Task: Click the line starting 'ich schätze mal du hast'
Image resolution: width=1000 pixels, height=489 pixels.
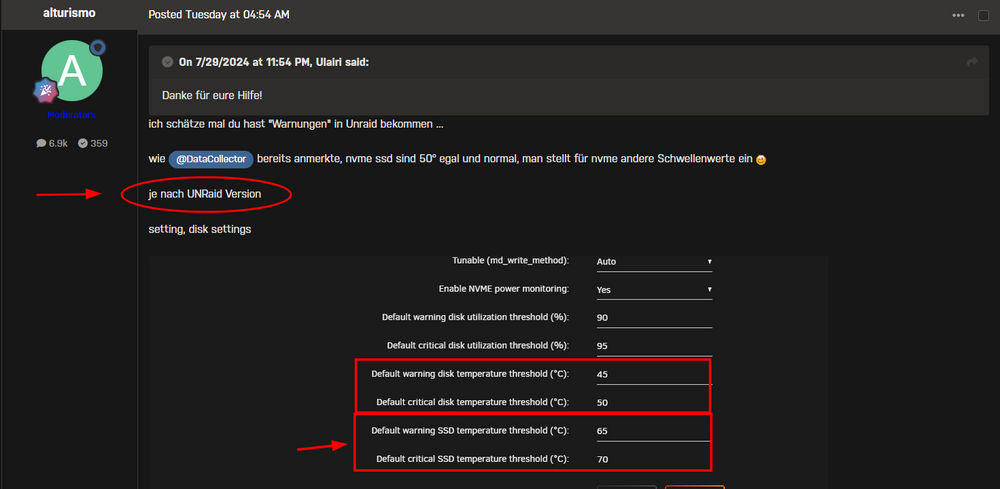Action: pyautogui.click(x=296, y=124)
